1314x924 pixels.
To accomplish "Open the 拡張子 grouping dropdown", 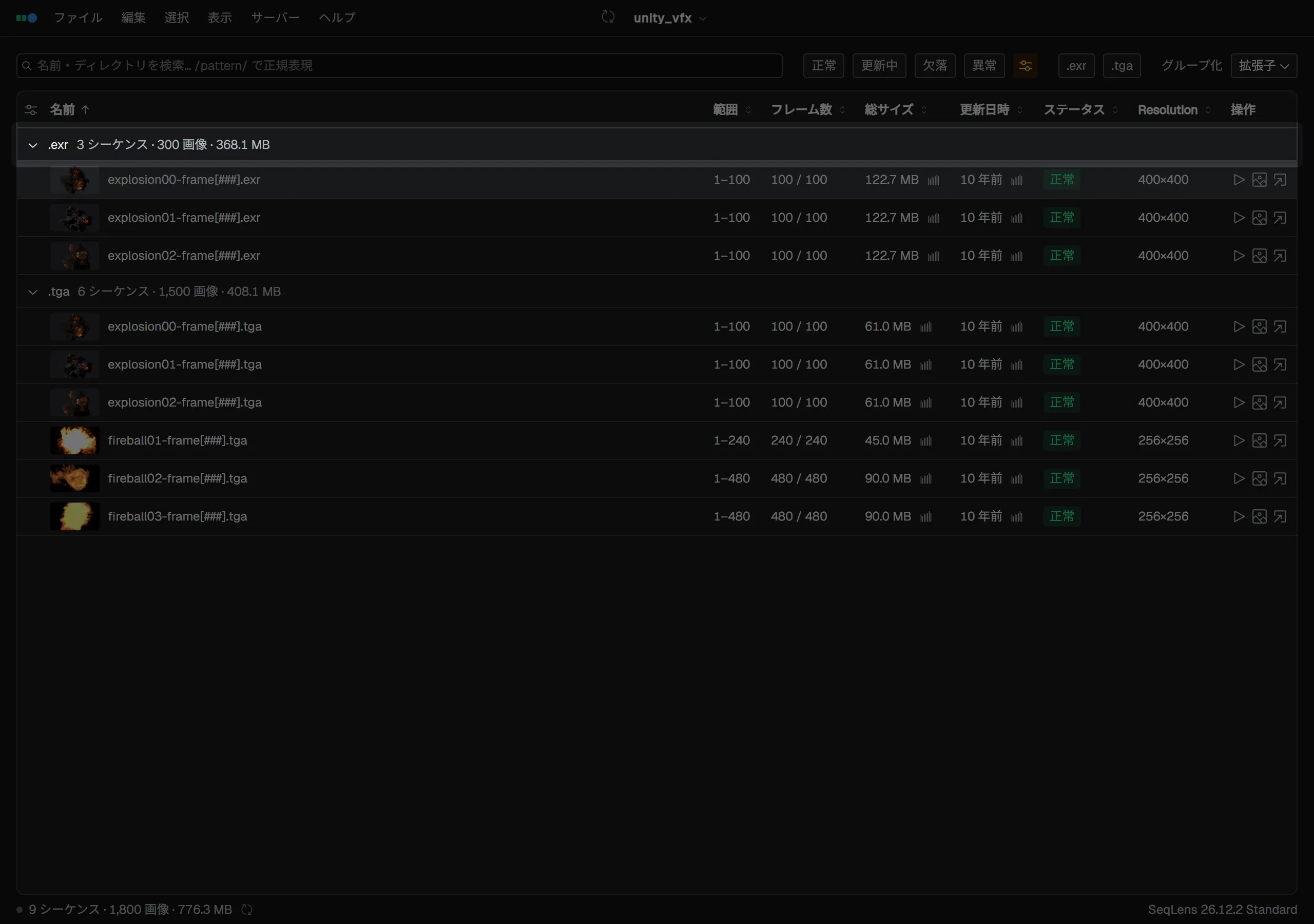I will pyautogui.click(x=1264, y=66).
